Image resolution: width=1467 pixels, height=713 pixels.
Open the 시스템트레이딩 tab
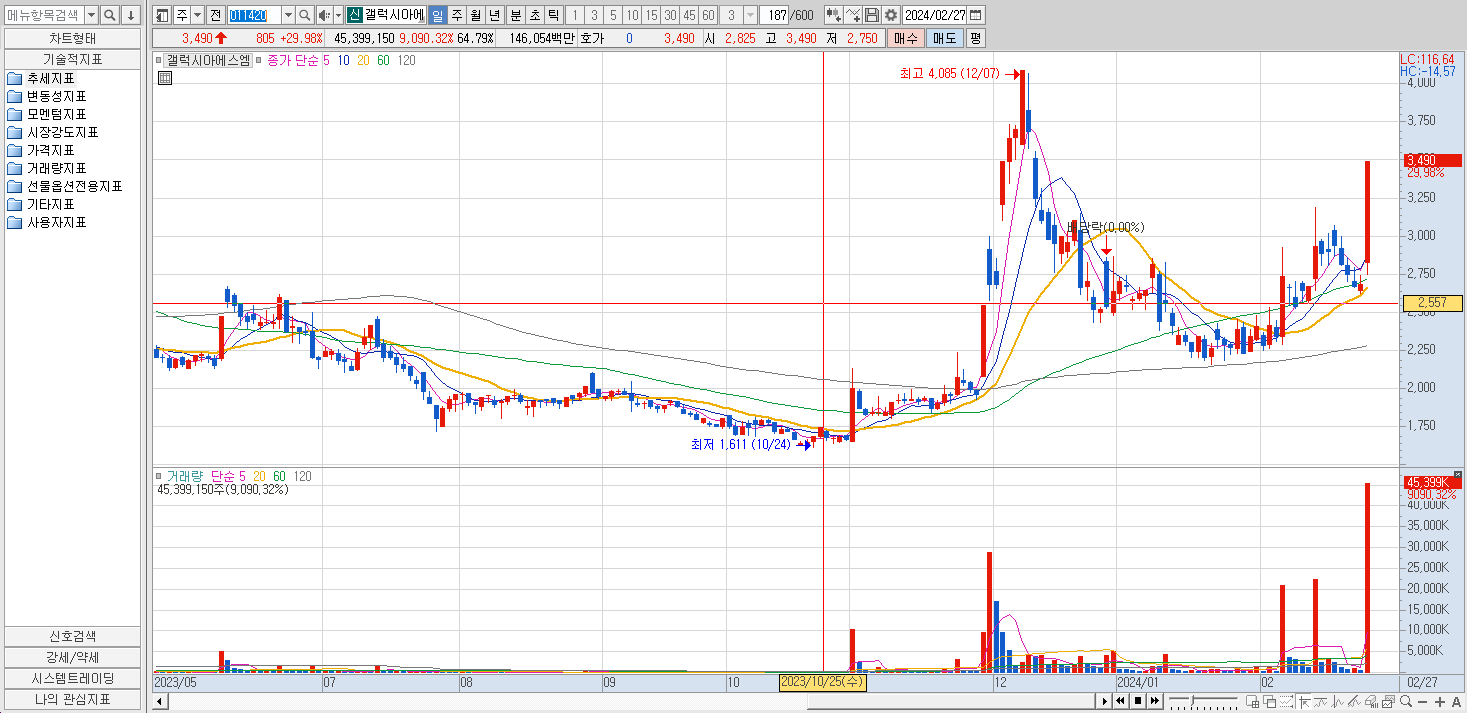[72, 678]
